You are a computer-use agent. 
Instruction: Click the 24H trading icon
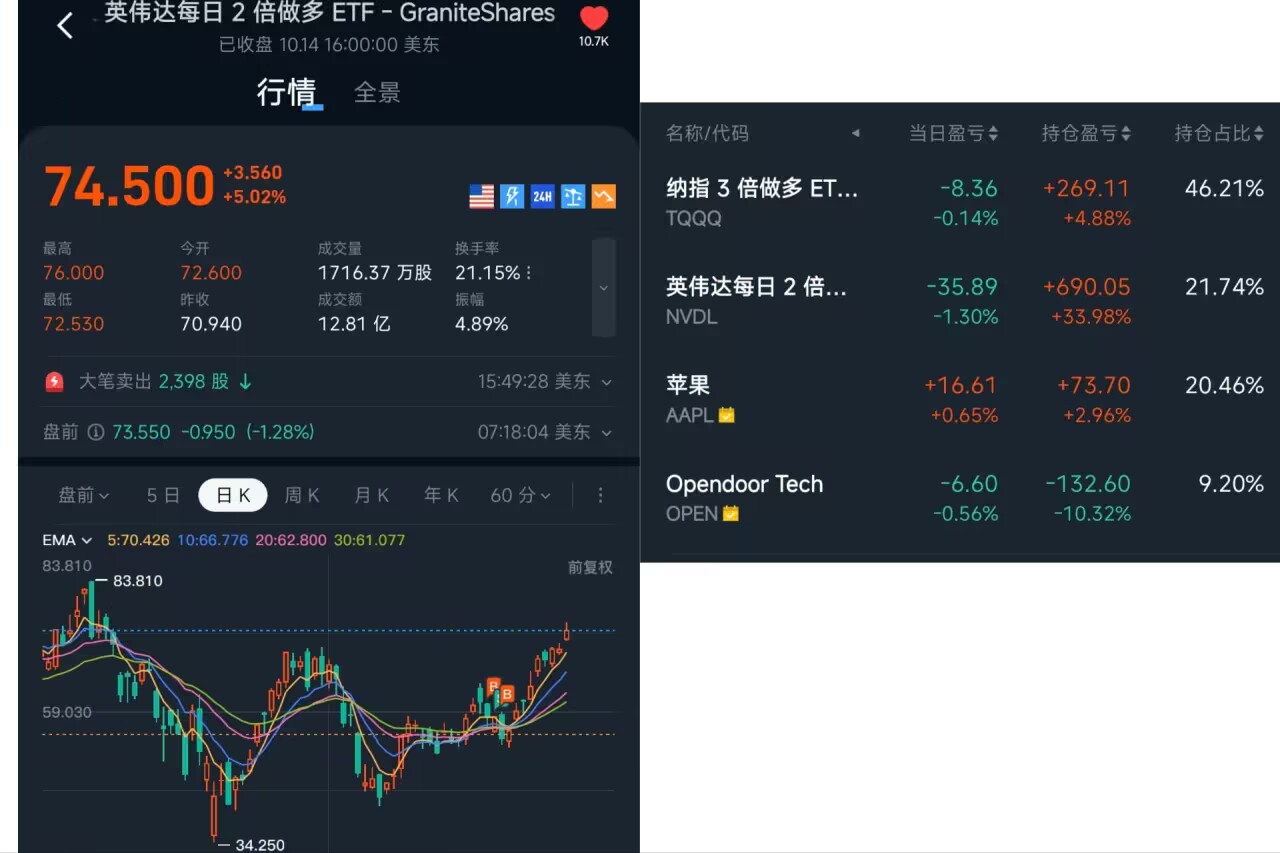(542, 196)
